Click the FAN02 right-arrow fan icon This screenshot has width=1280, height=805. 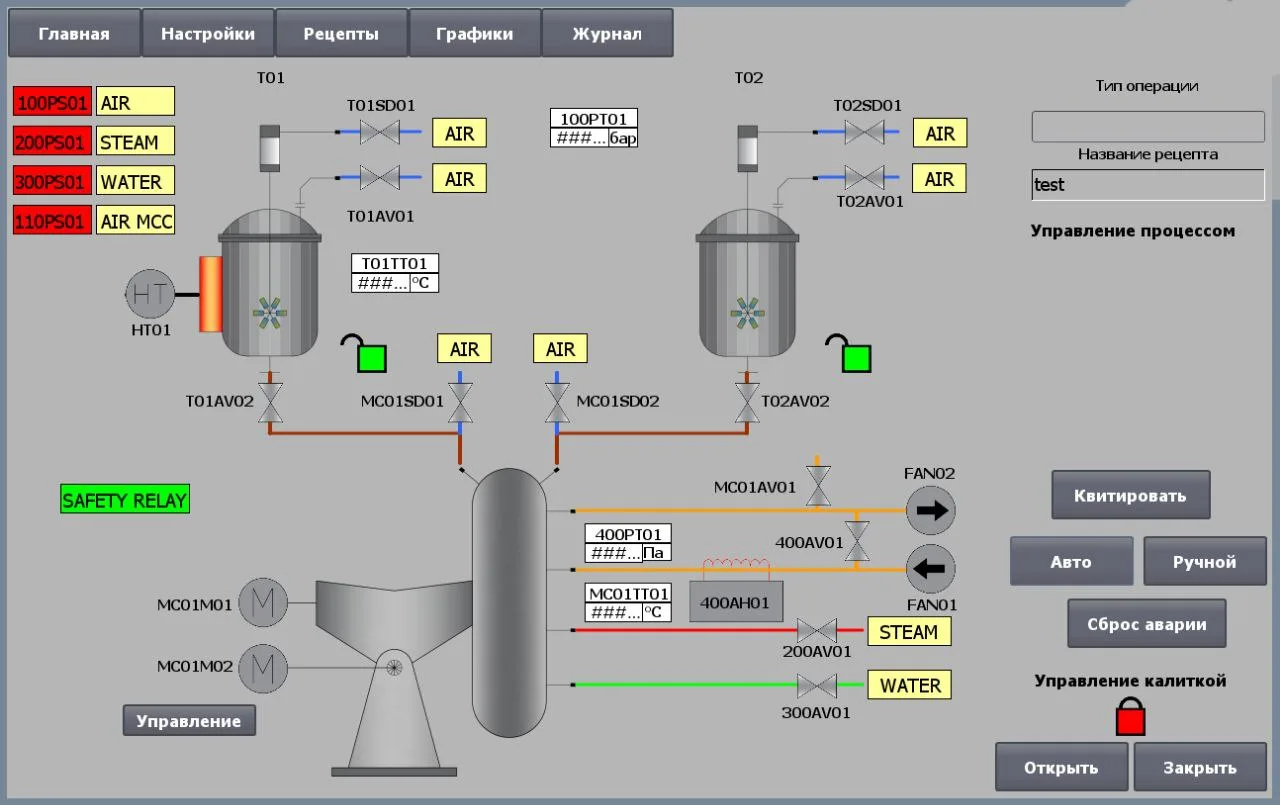tap(931, 511)
